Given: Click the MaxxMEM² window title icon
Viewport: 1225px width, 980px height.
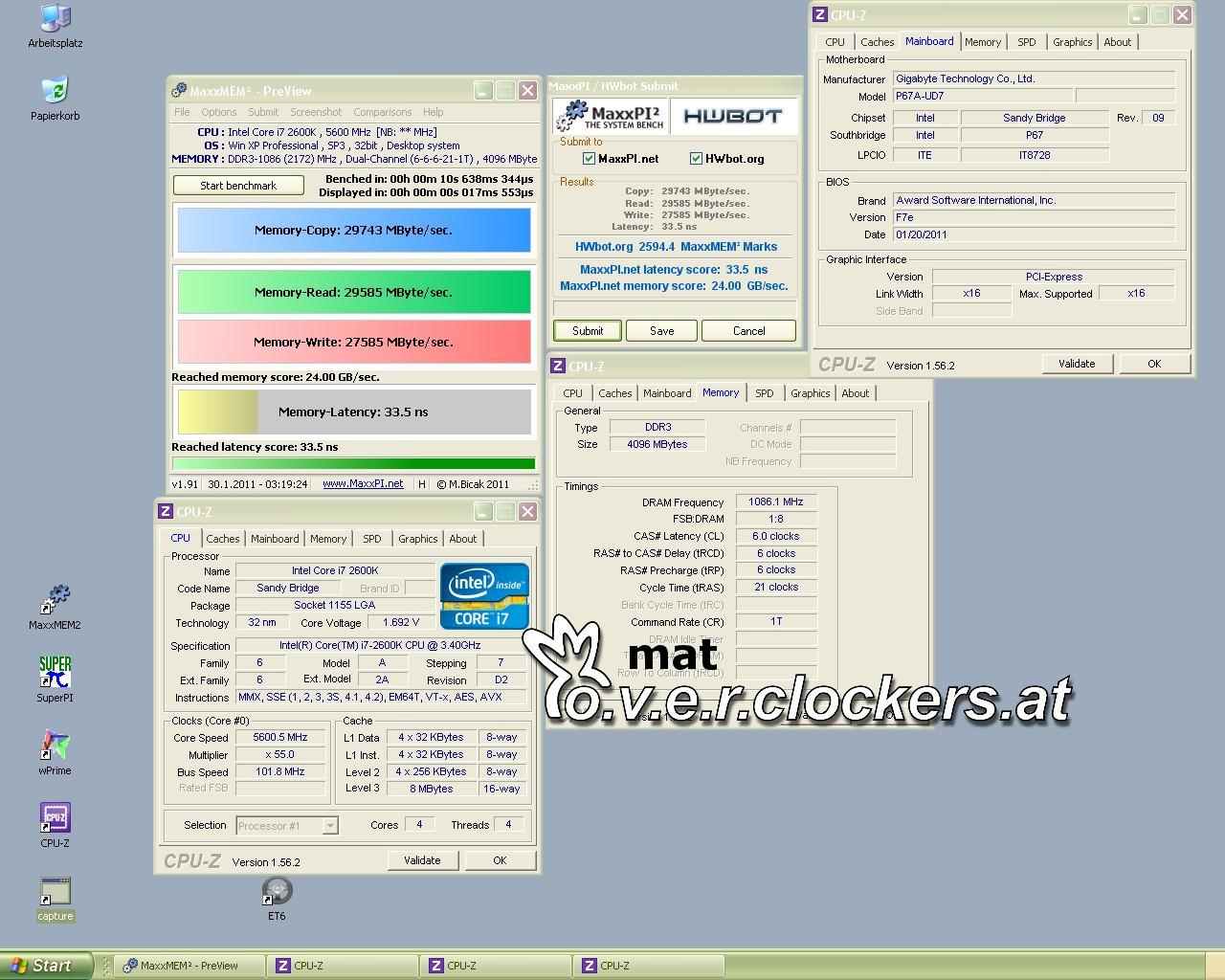Looking at the screenshot, I should [179, 91].
